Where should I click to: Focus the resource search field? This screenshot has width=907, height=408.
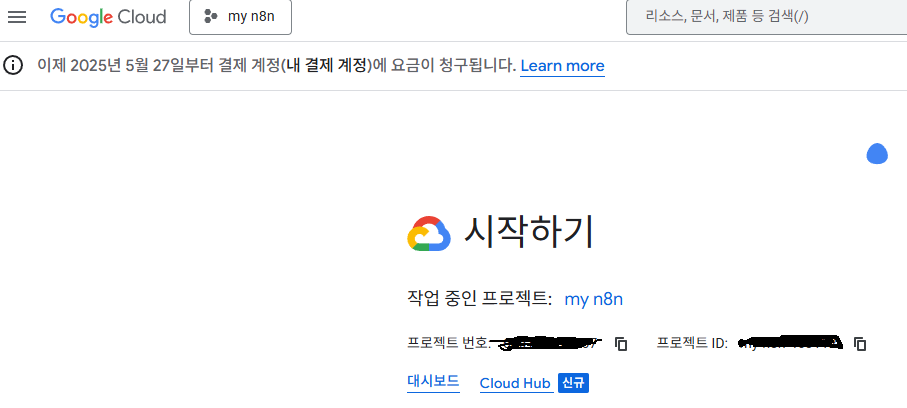pyautogui.click(x=766, y=17)
